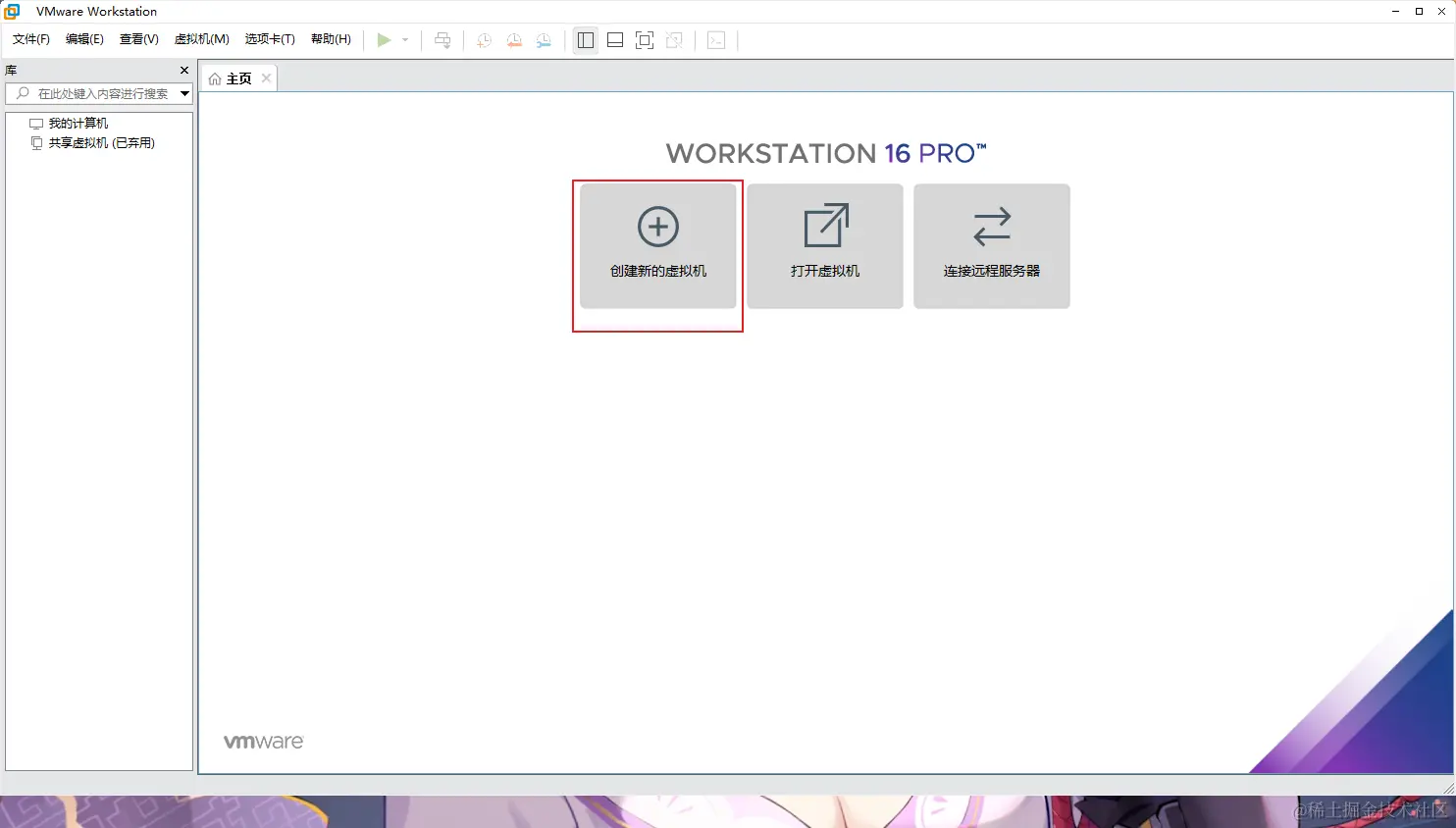Click the console view terminal icon
1456x828 pixels.
tap(716, 40)
